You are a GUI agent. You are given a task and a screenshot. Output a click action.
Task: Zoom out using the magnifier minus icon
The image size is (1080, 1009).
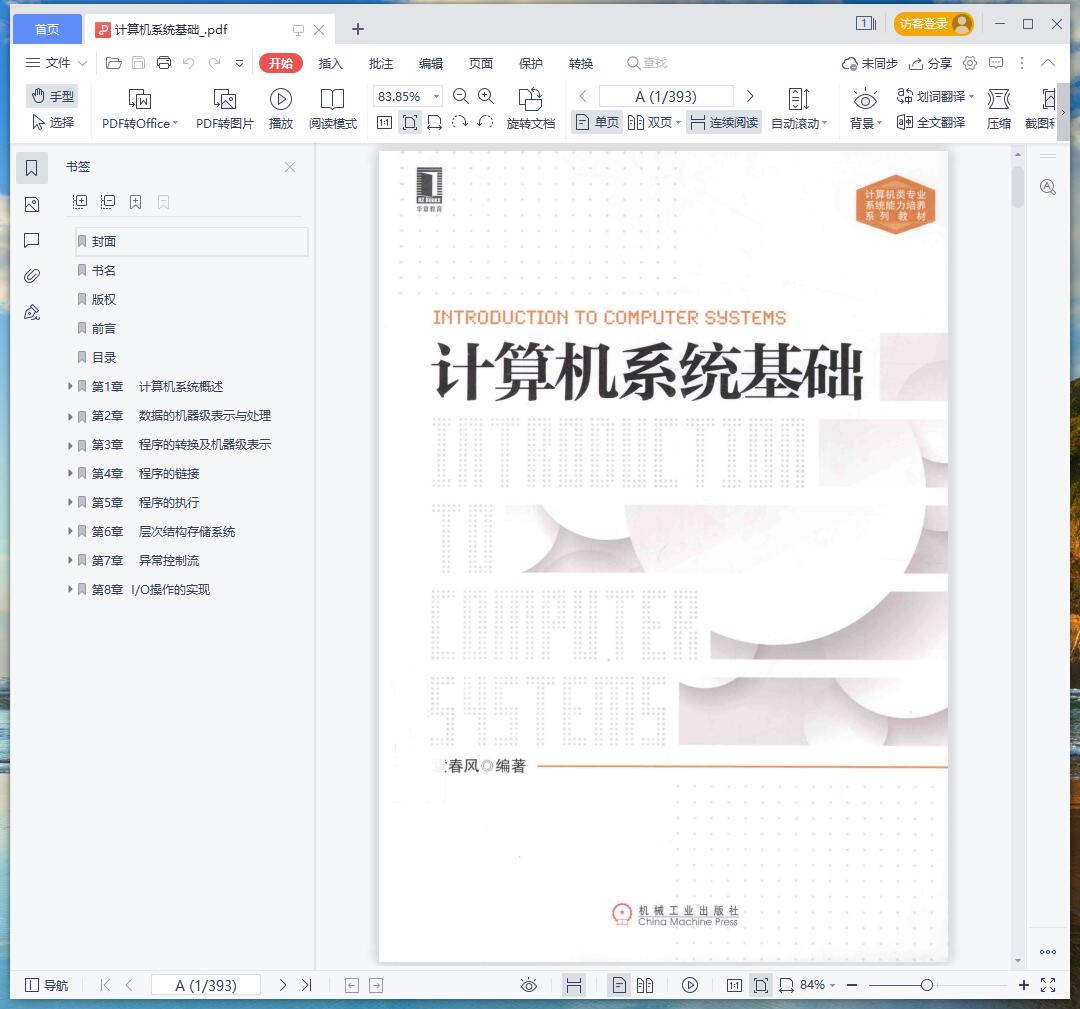click(461, 96)
